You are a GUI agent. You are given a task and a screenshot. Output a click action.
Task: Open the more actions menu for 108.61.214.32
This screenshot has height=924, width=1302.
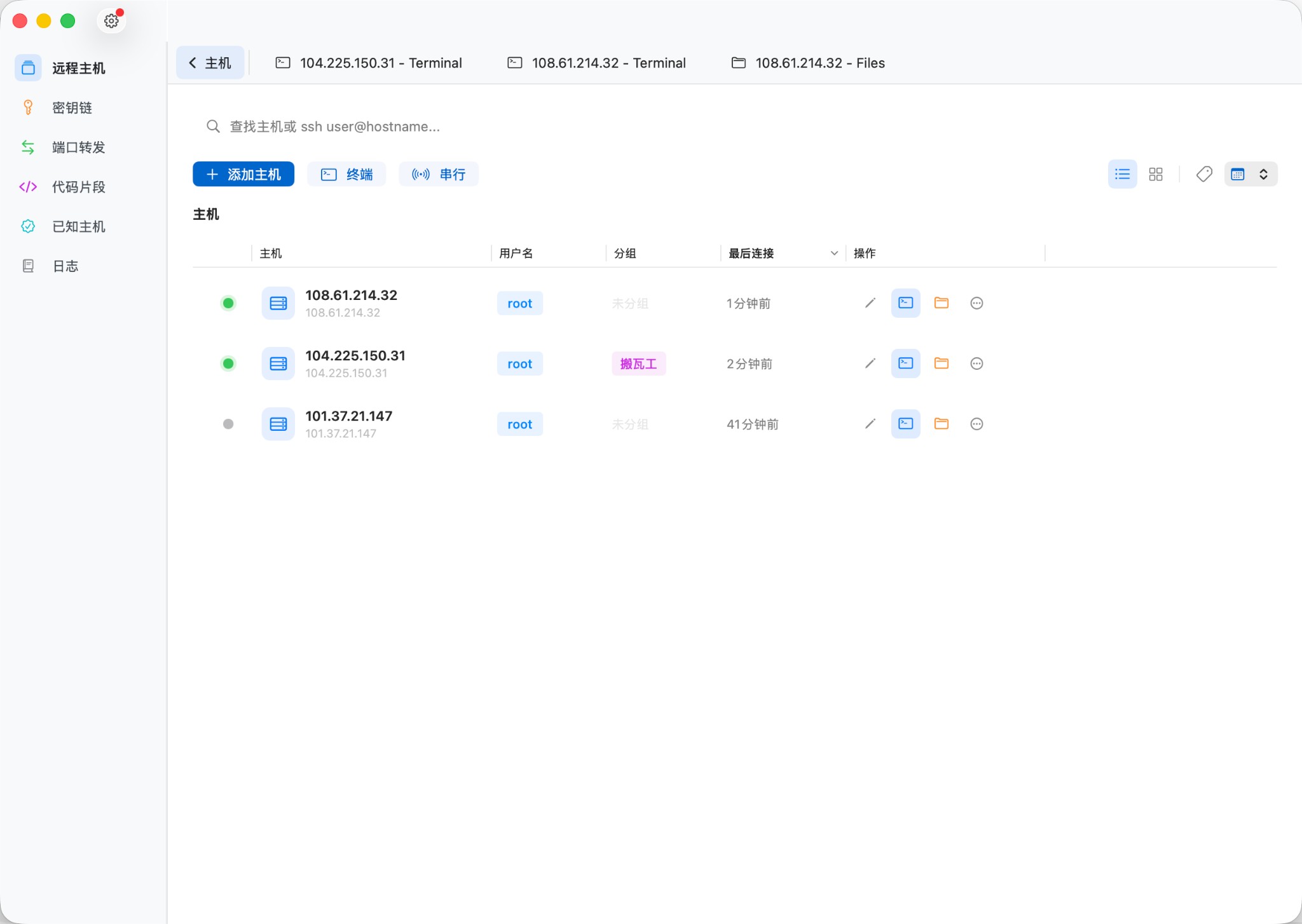pos(976,303)
